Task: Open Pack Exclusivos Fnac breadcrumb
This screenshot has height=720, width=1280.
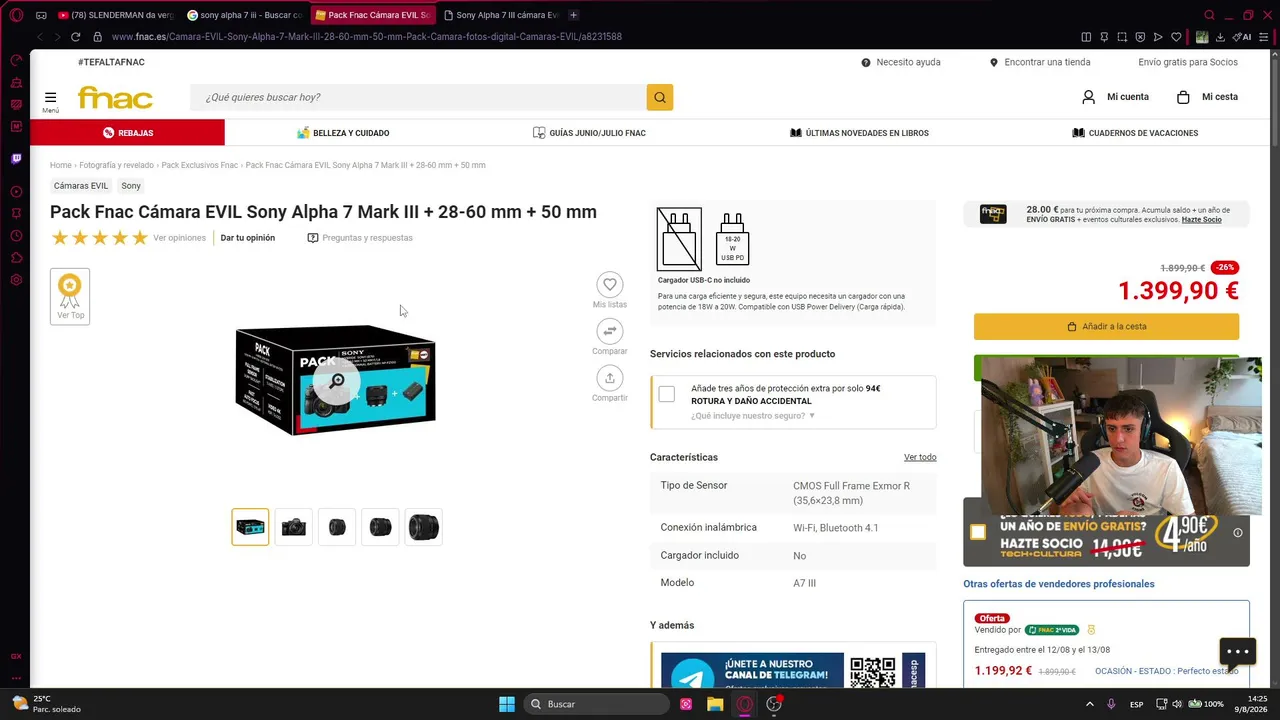Action: (200, 165)
